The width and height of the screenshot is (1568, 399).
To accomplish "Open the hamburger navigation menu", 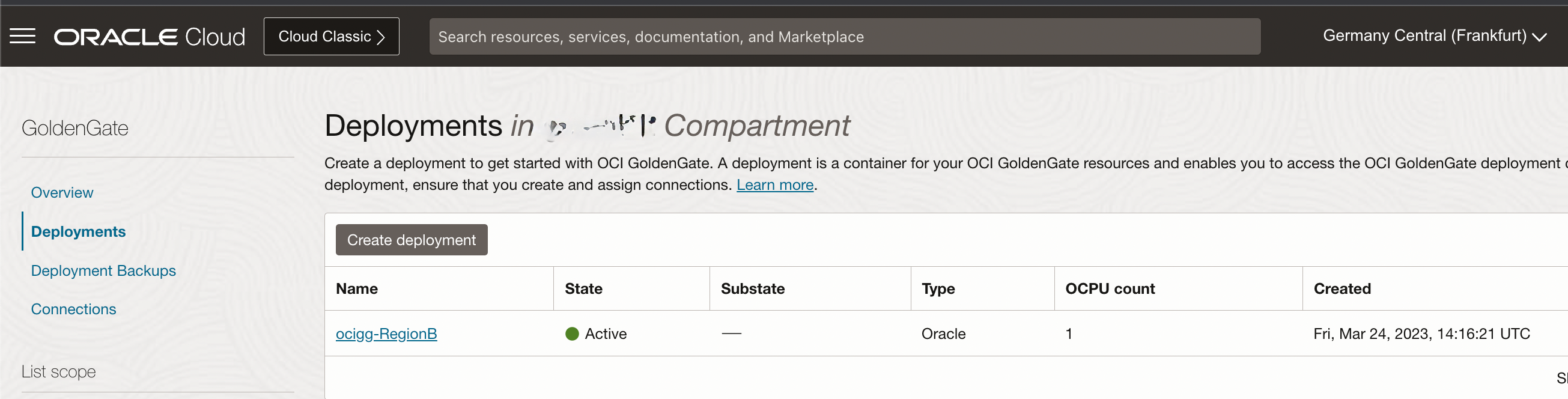I will 22,37.
